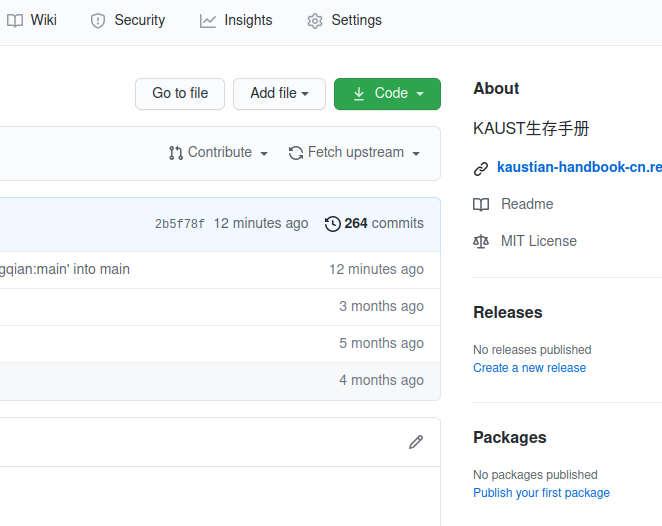Viewport: 662px width, 526px height.
Task: Click the Go to file button
Action: point(180,94)
